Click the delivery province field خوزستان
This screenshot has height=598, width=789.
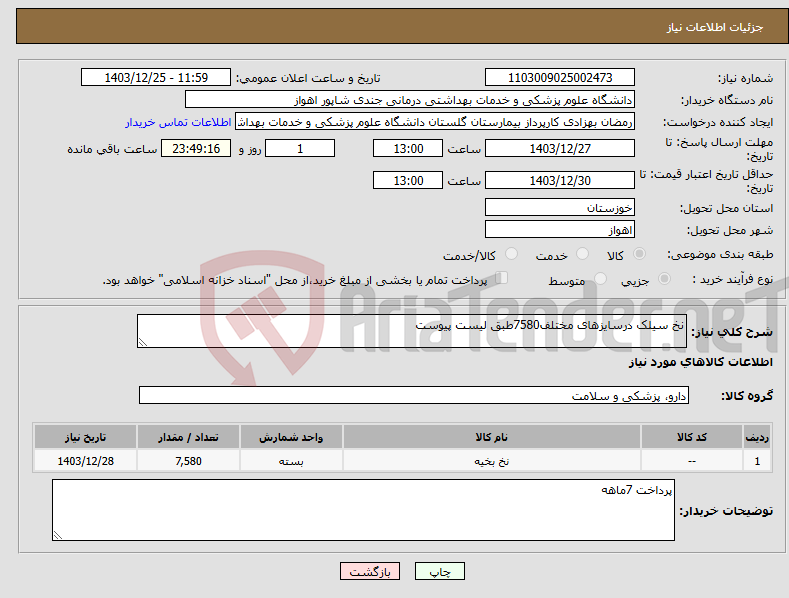click(x=560, y=207)
